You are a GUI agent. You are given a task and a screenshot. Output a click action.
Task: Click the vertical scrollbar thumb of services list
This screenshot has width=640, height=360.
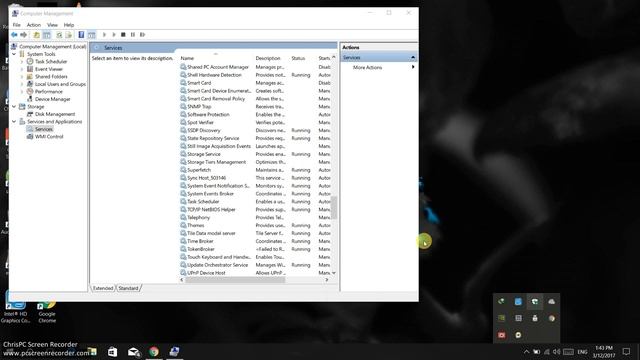coord(334,208)
